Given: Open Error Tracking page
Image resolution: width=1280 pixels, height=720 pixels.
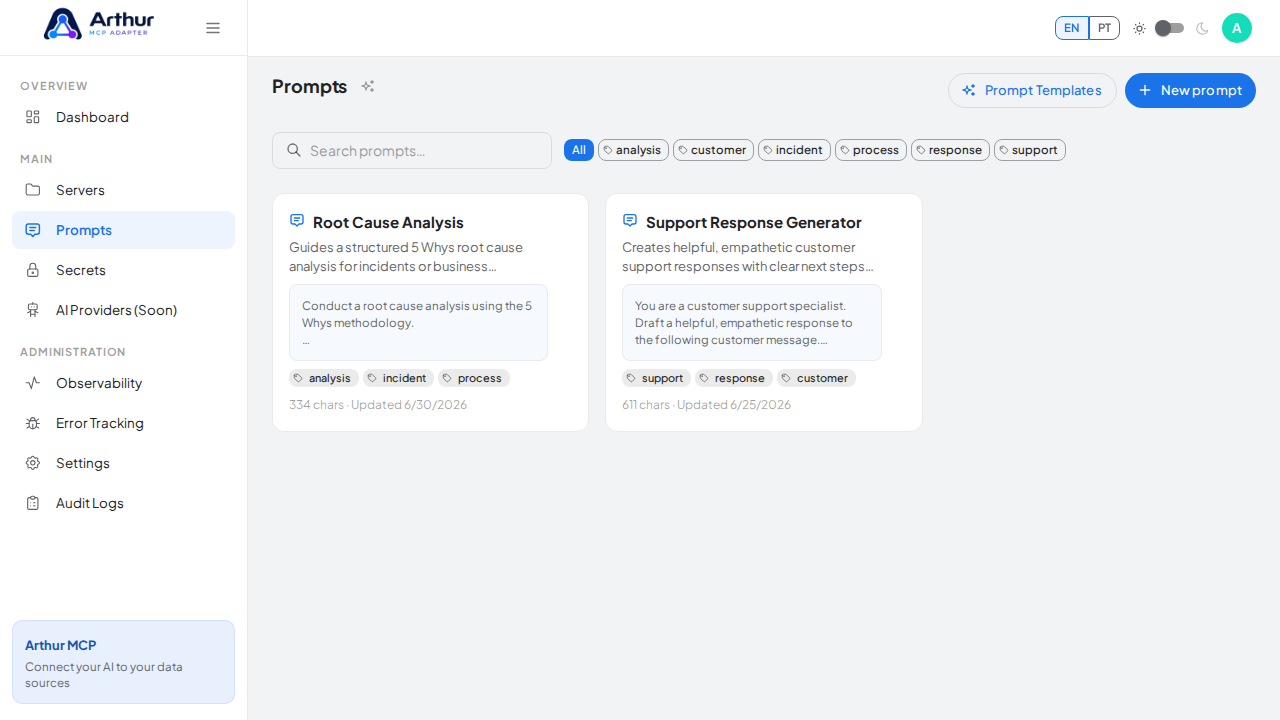Looking at the screenshot, I should [x=123, y=423].
